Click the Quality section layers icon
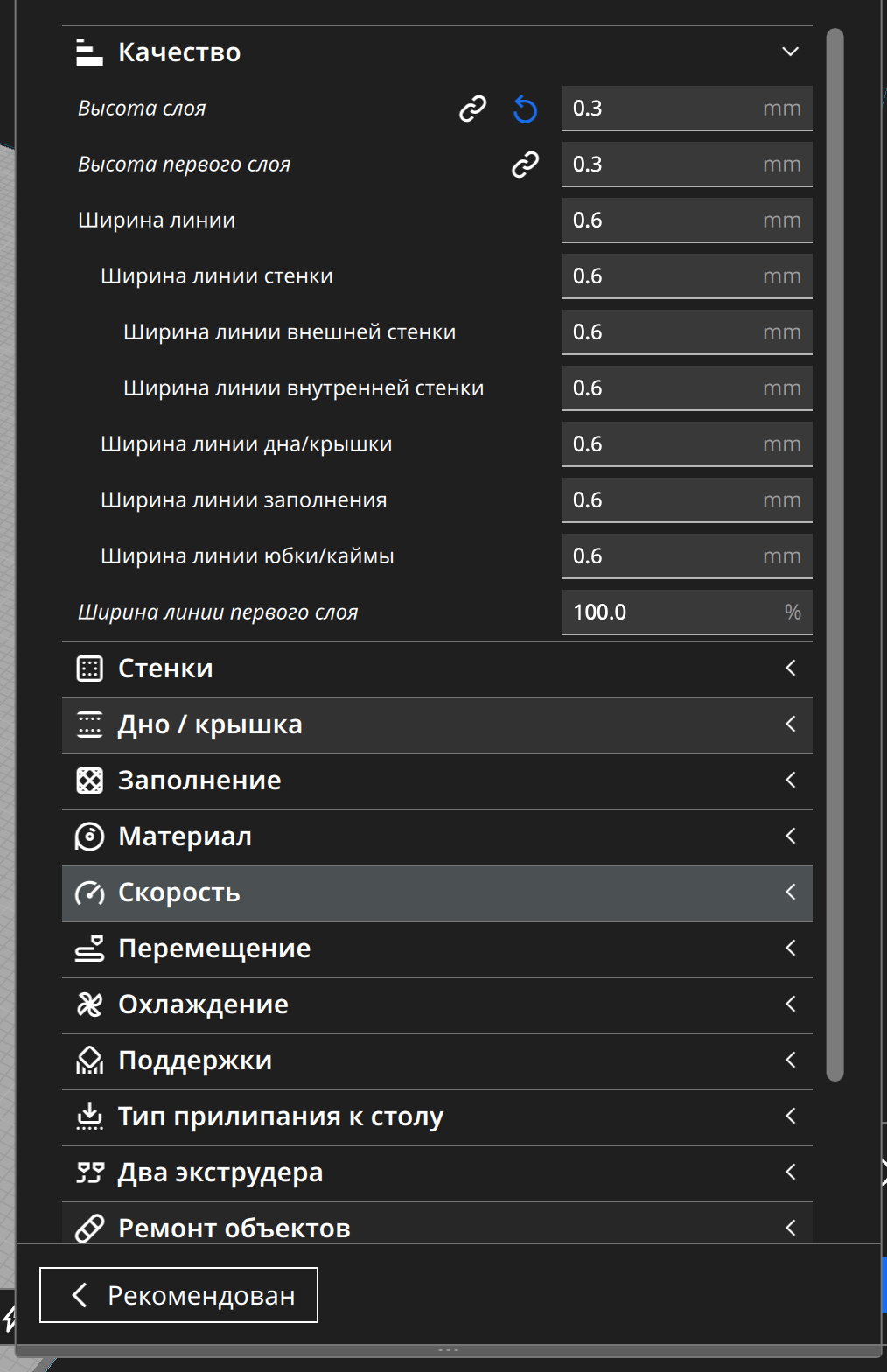 coord(89,52)
